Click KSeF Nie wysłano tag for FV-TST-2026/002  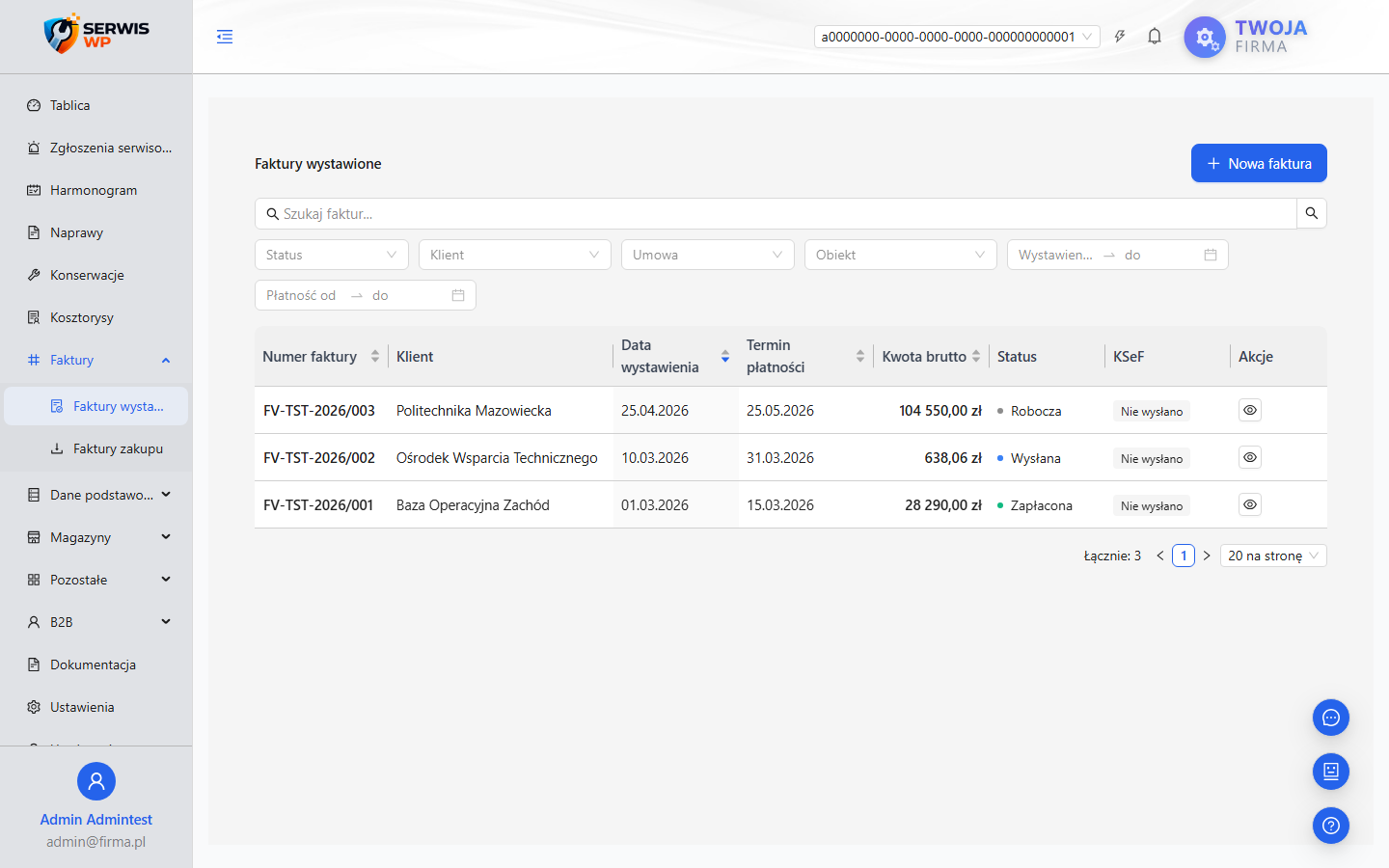pyautogui.click(x=1152, y=458)
